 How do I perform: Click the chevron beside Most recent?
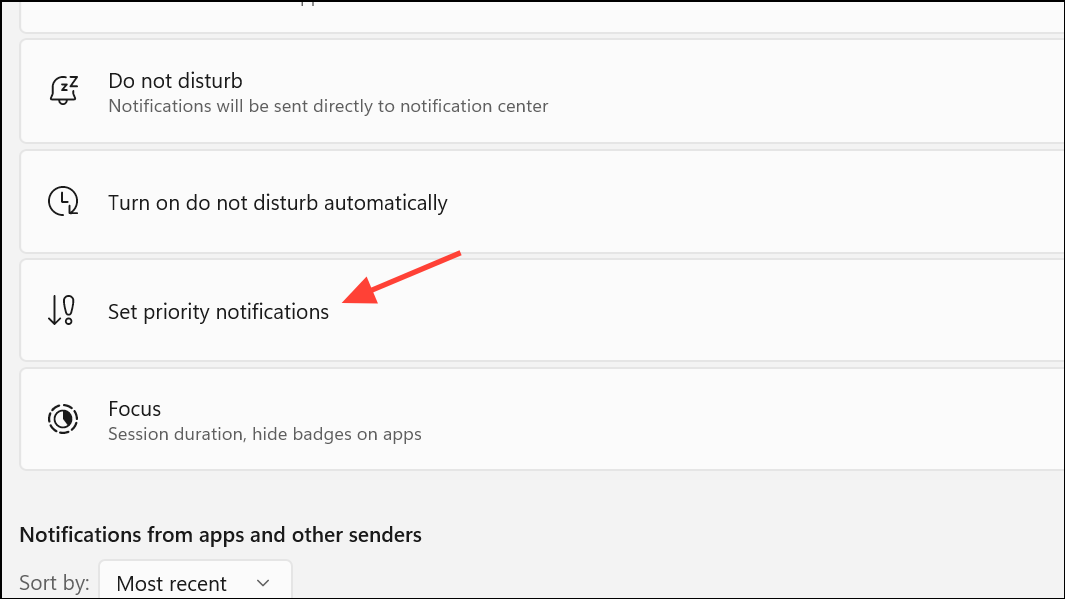[264, 583]
